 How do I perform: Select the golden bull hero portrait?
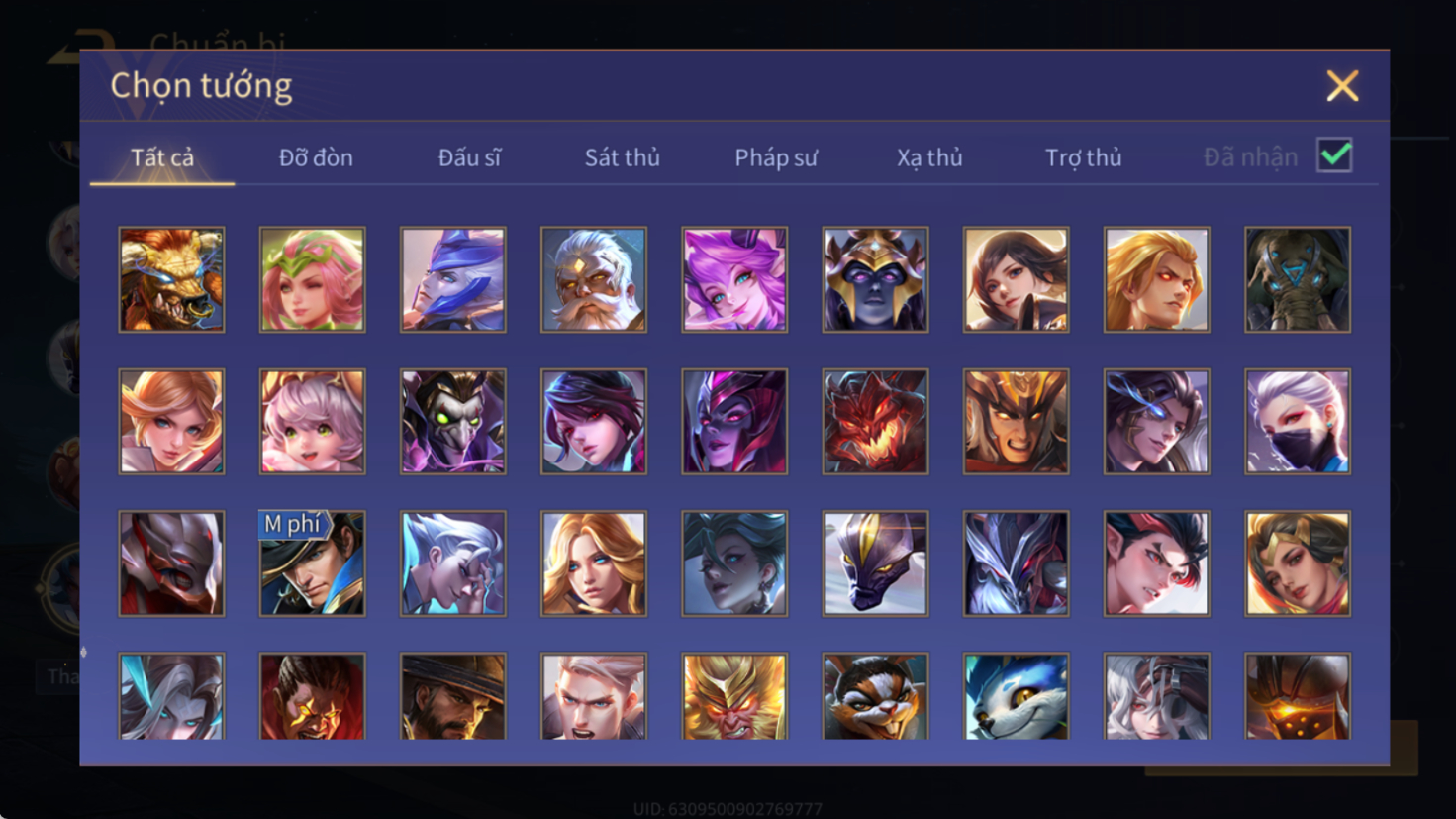[x=171, y=279]
